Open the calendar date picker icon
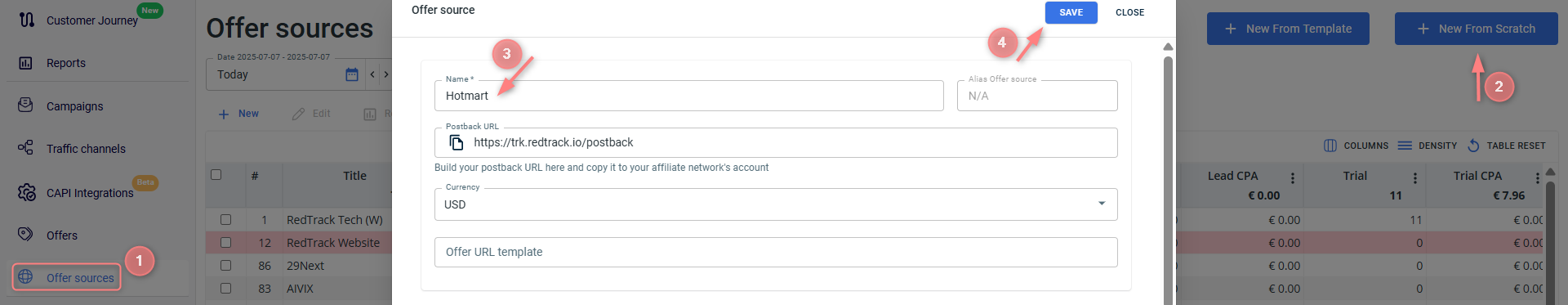 pos(352,74)
